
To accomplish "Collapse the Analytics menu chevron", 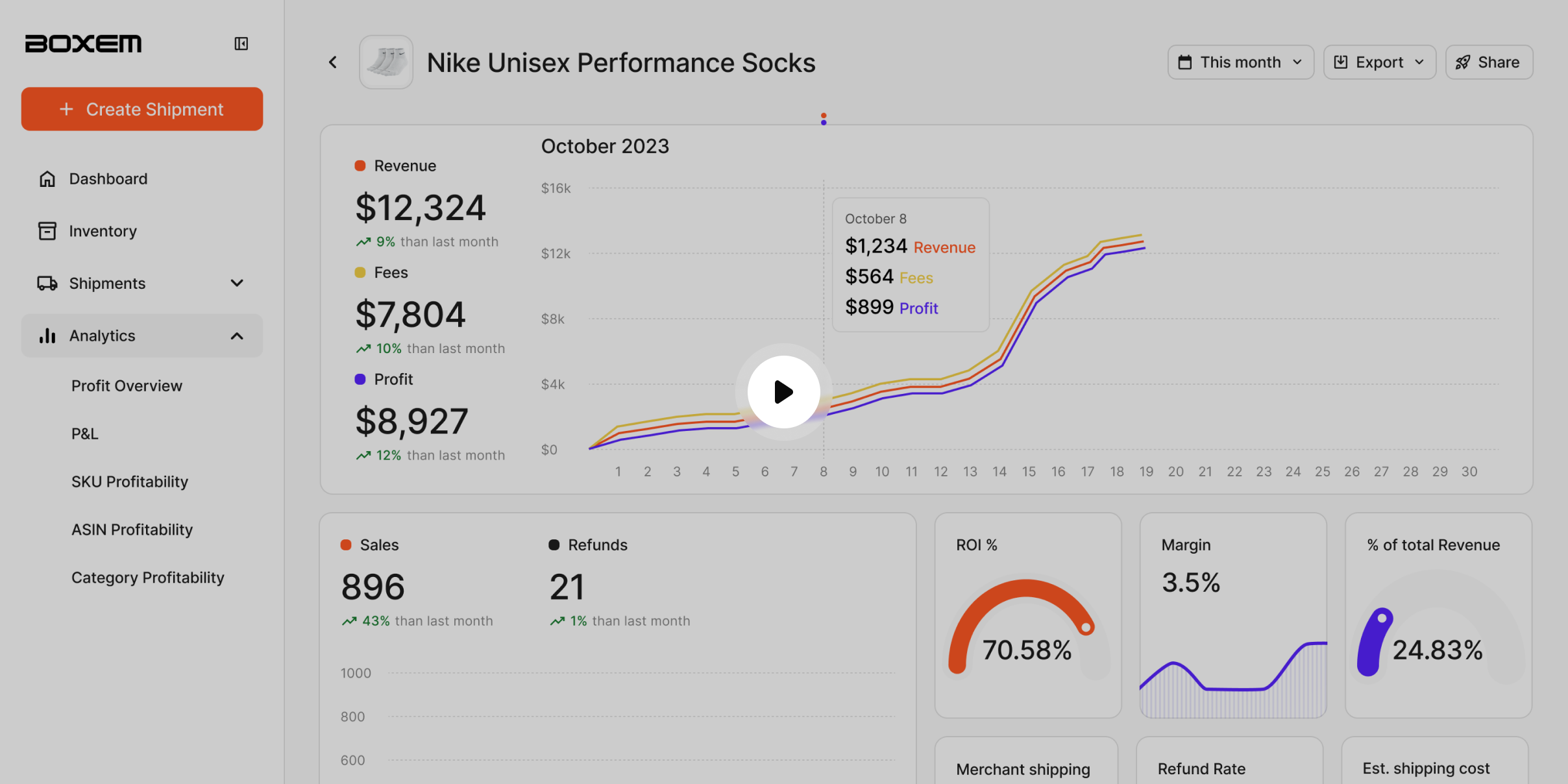I will [x=237, y=336].
